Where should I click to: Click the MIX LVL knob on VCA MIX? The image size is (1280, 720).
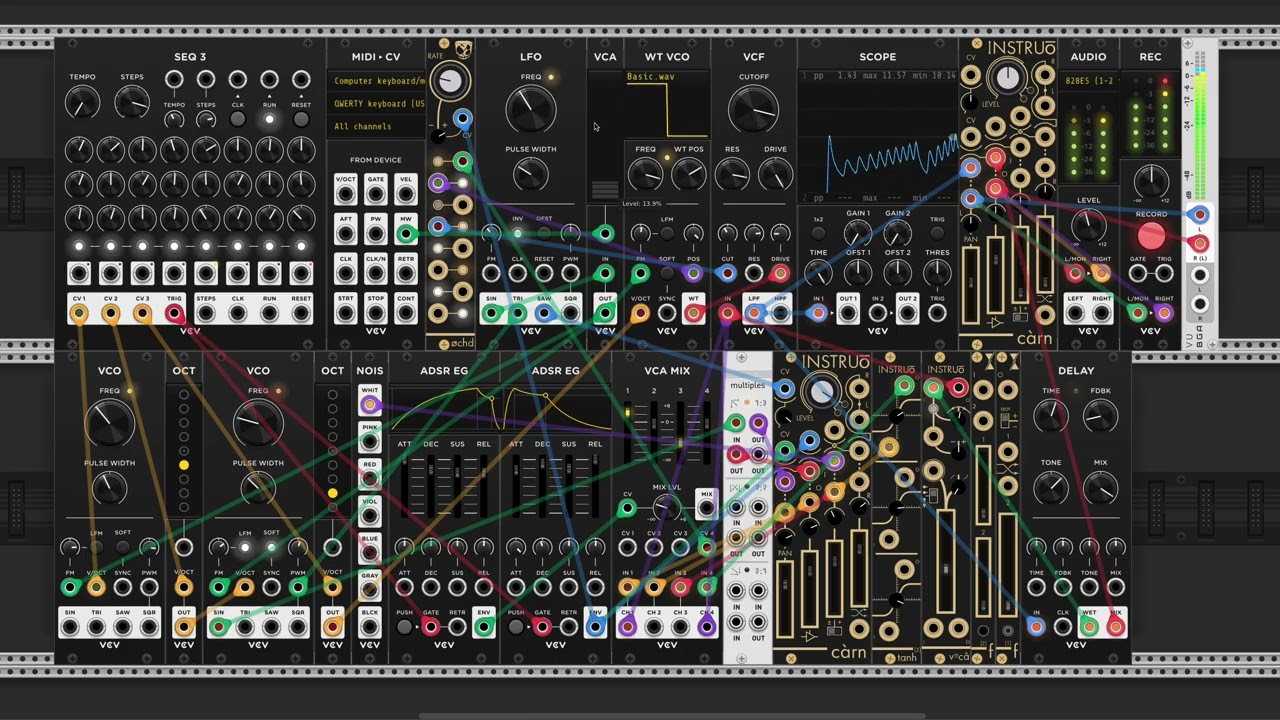coord(666,508)
